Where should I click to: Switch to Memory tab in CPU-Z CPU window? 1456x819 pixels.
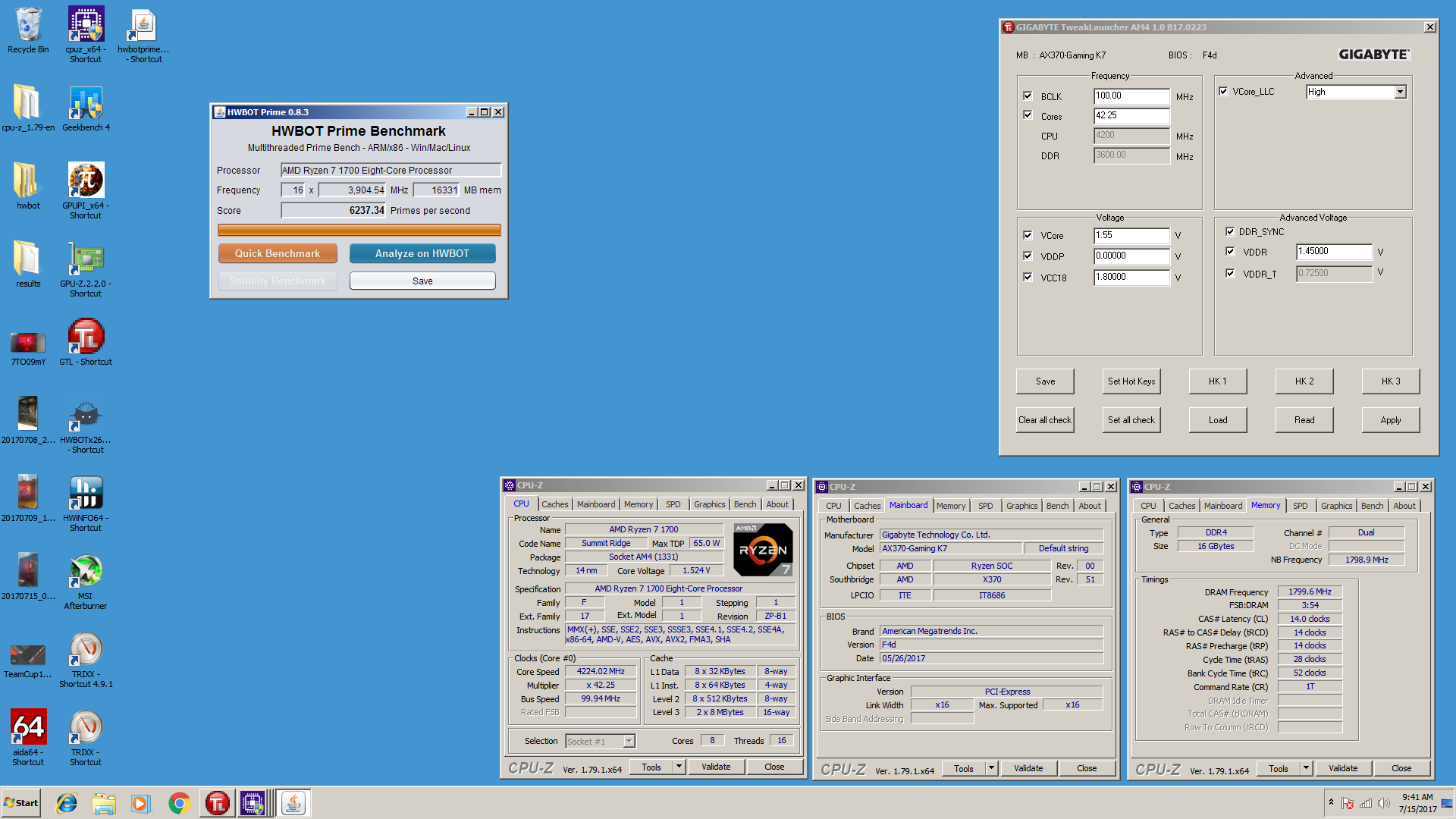(x=639, y=504)
